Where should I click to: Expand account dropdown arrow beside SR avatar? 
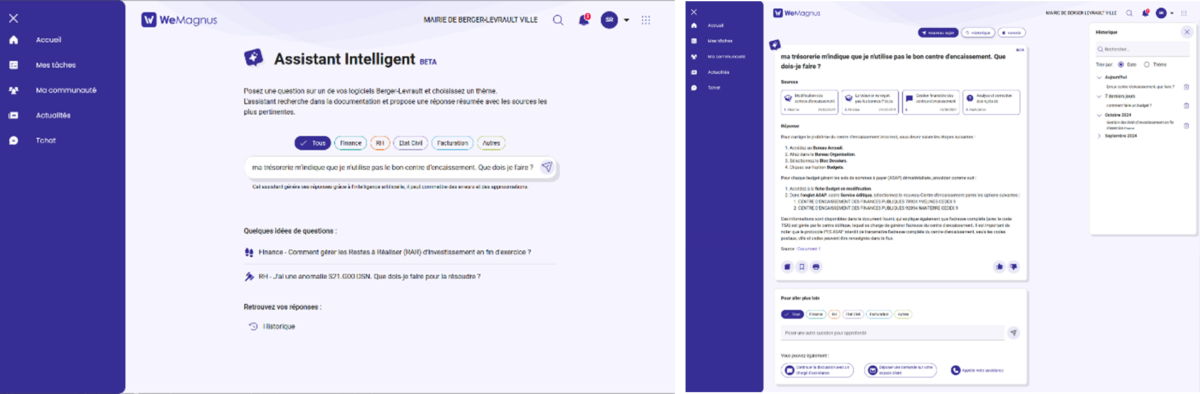[627, 20]
